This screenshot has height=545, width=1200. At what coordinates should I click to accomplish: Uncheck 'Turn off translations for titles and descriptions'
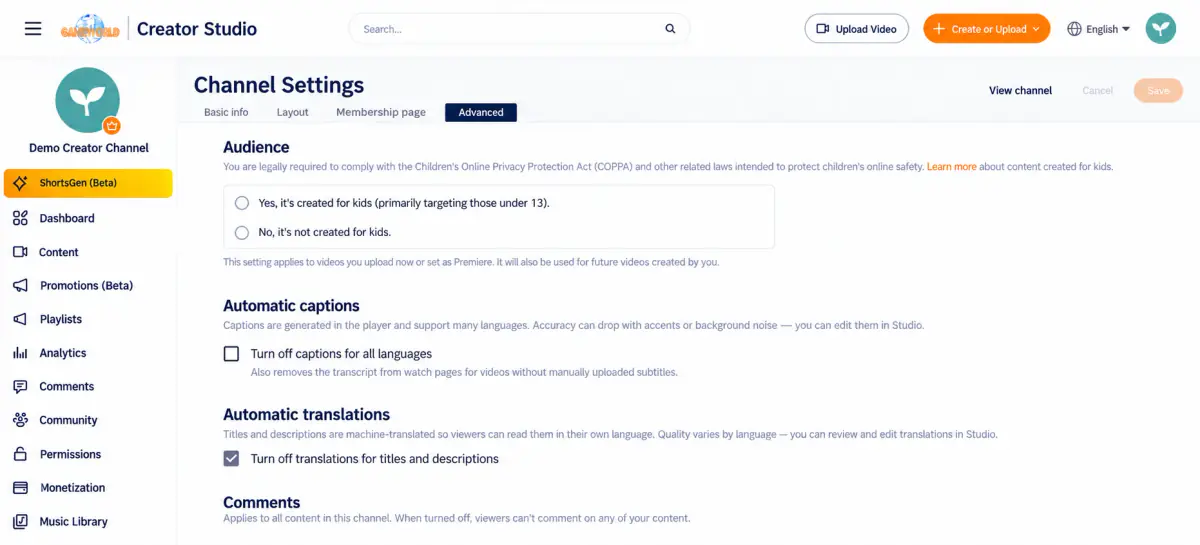(232, 459)
